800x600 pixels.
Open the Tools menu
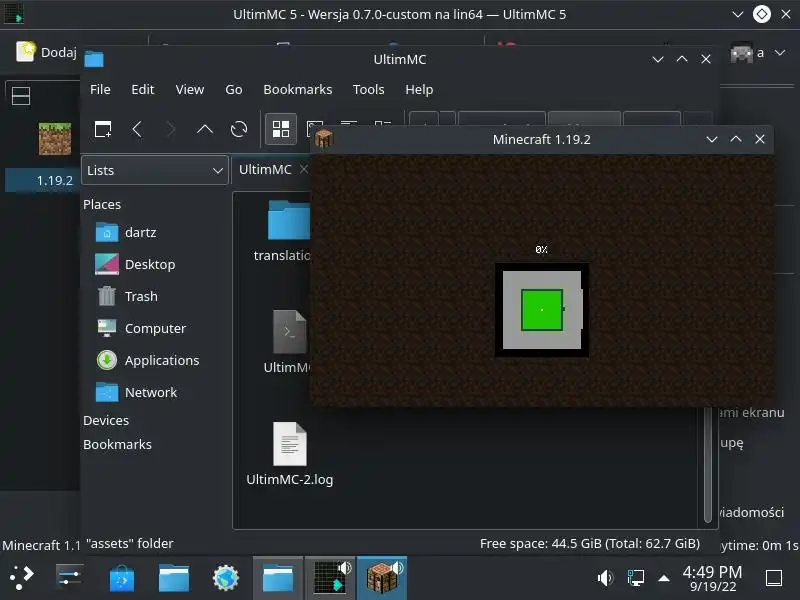(x=368, y=89)
